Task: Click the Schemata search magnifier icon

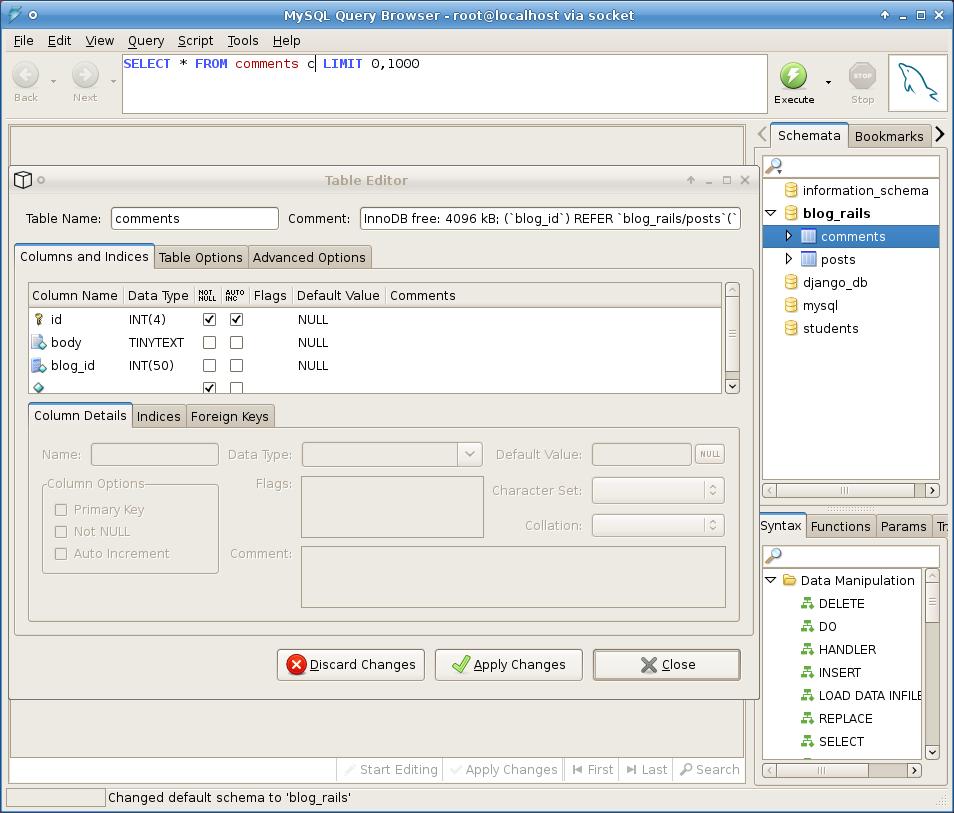Action: click(773, 166)
